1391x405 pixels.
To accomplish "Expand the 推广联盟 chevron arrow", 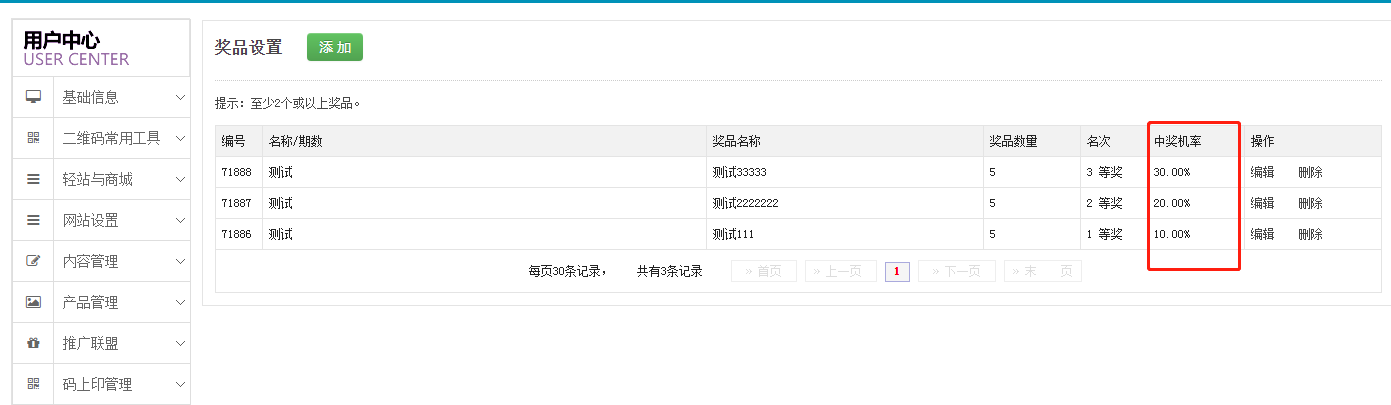I will (180, 343).
